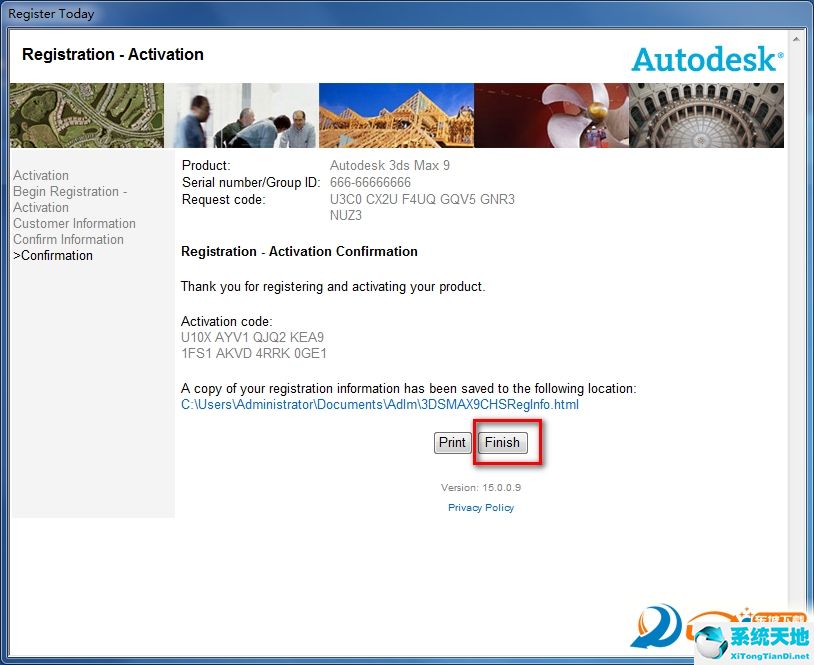
Task: Choose Confirm Information sidebar step
Action: [68, 239]
